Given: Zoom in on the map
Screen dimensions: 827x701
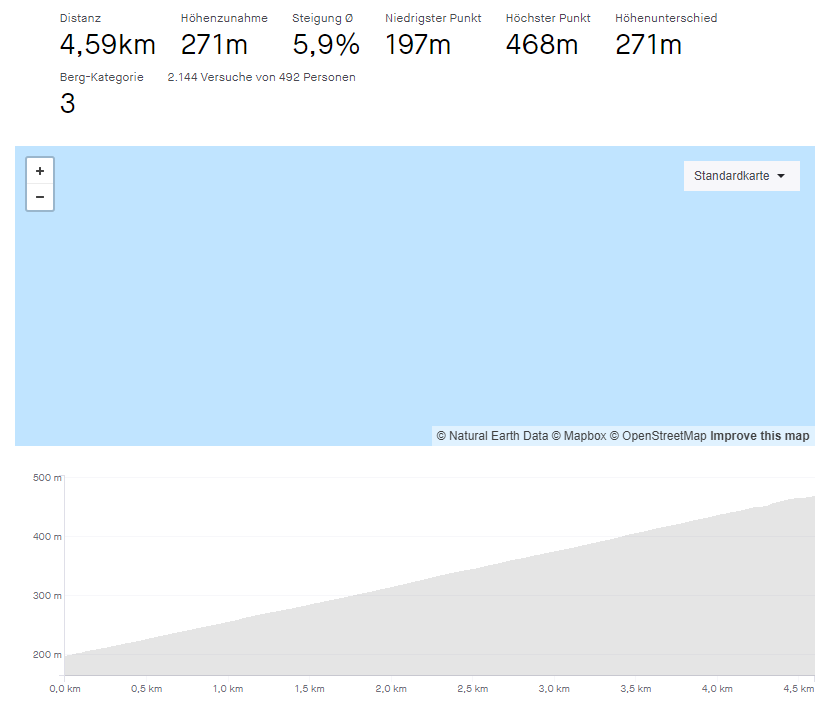Looking at the screenshot, I should coord(40,171).
